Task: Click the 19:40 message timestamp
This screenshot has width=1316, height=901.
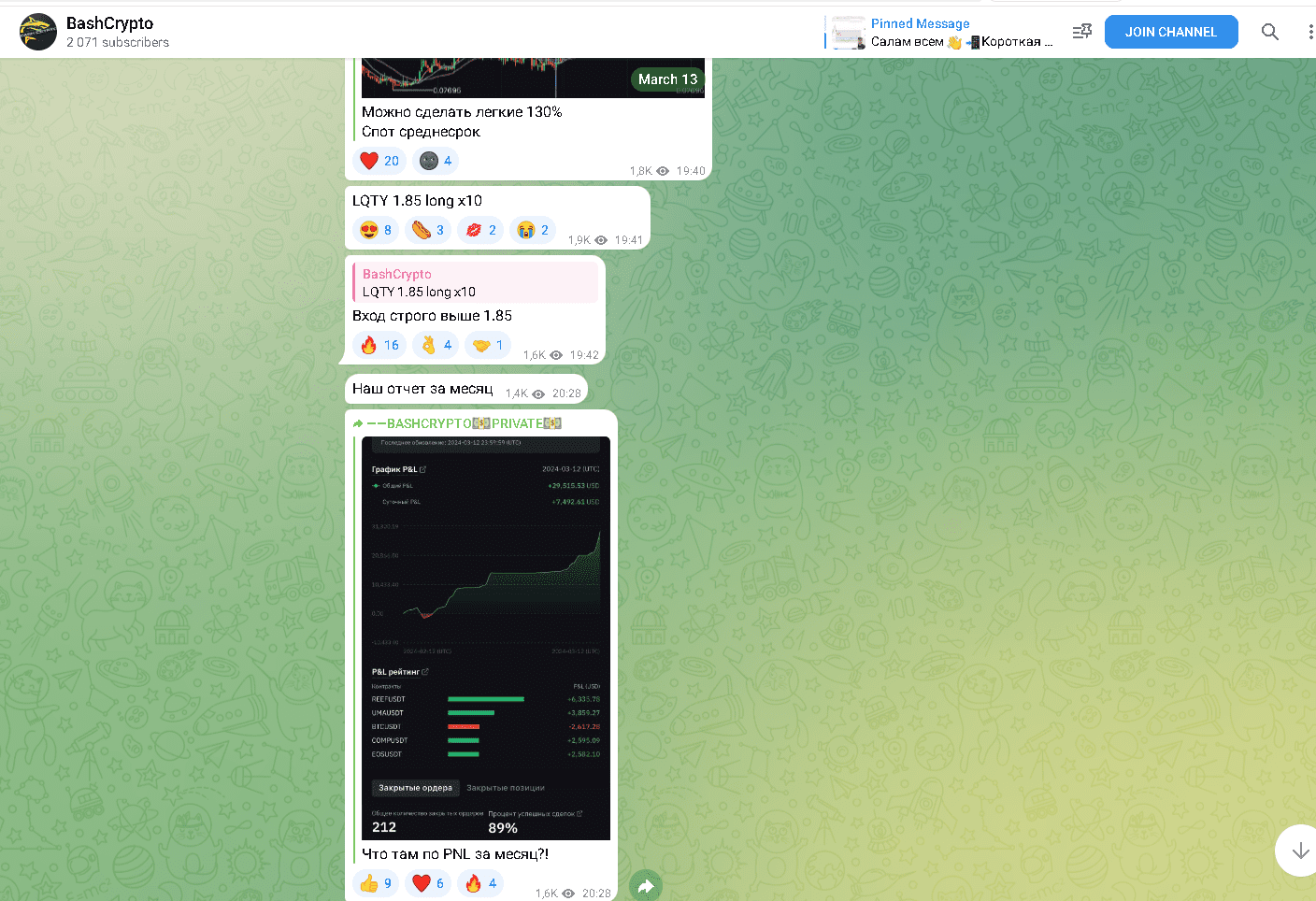Action: [x=691, y=171]
